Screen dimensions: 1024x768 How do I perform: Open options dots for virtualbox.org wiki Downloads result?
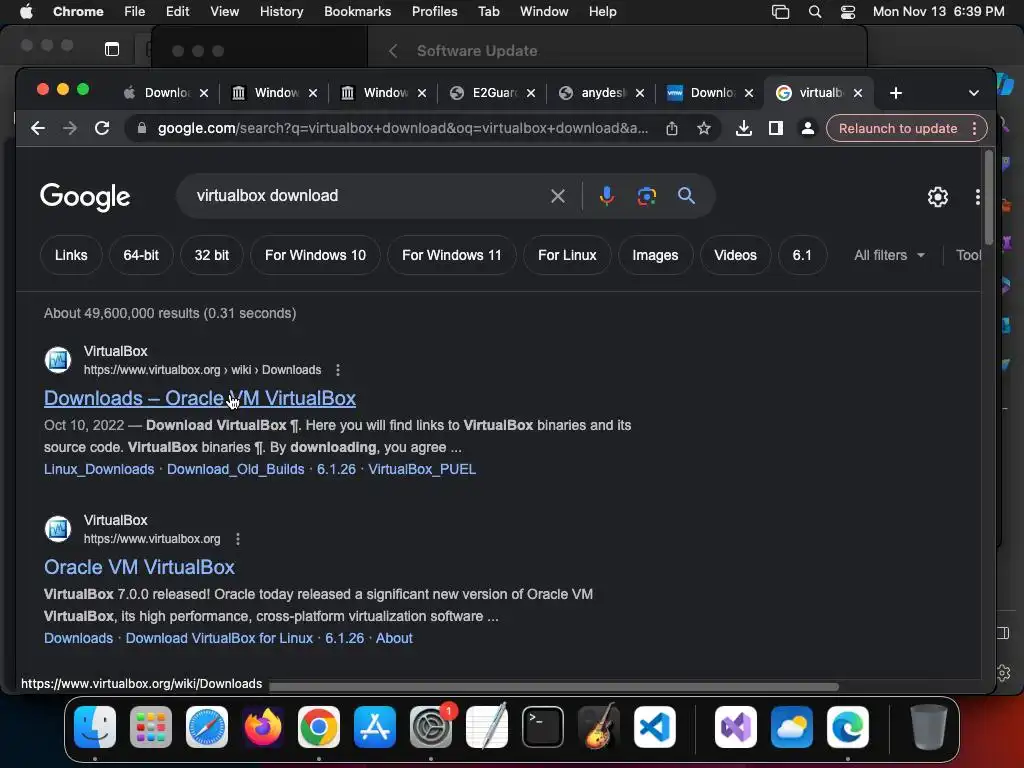coord(338,370)
